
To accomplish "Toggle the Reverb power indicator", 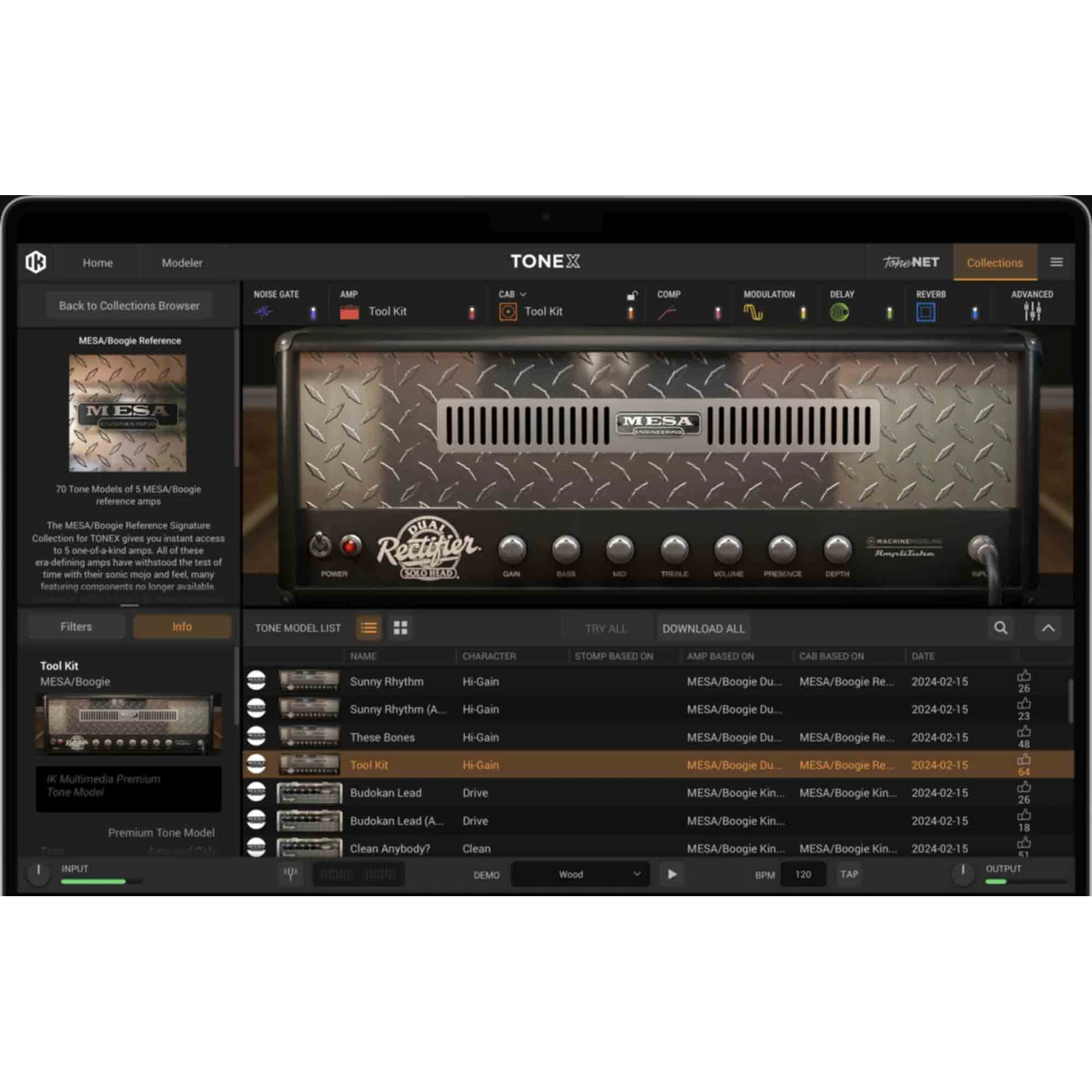I will point(975,313).
